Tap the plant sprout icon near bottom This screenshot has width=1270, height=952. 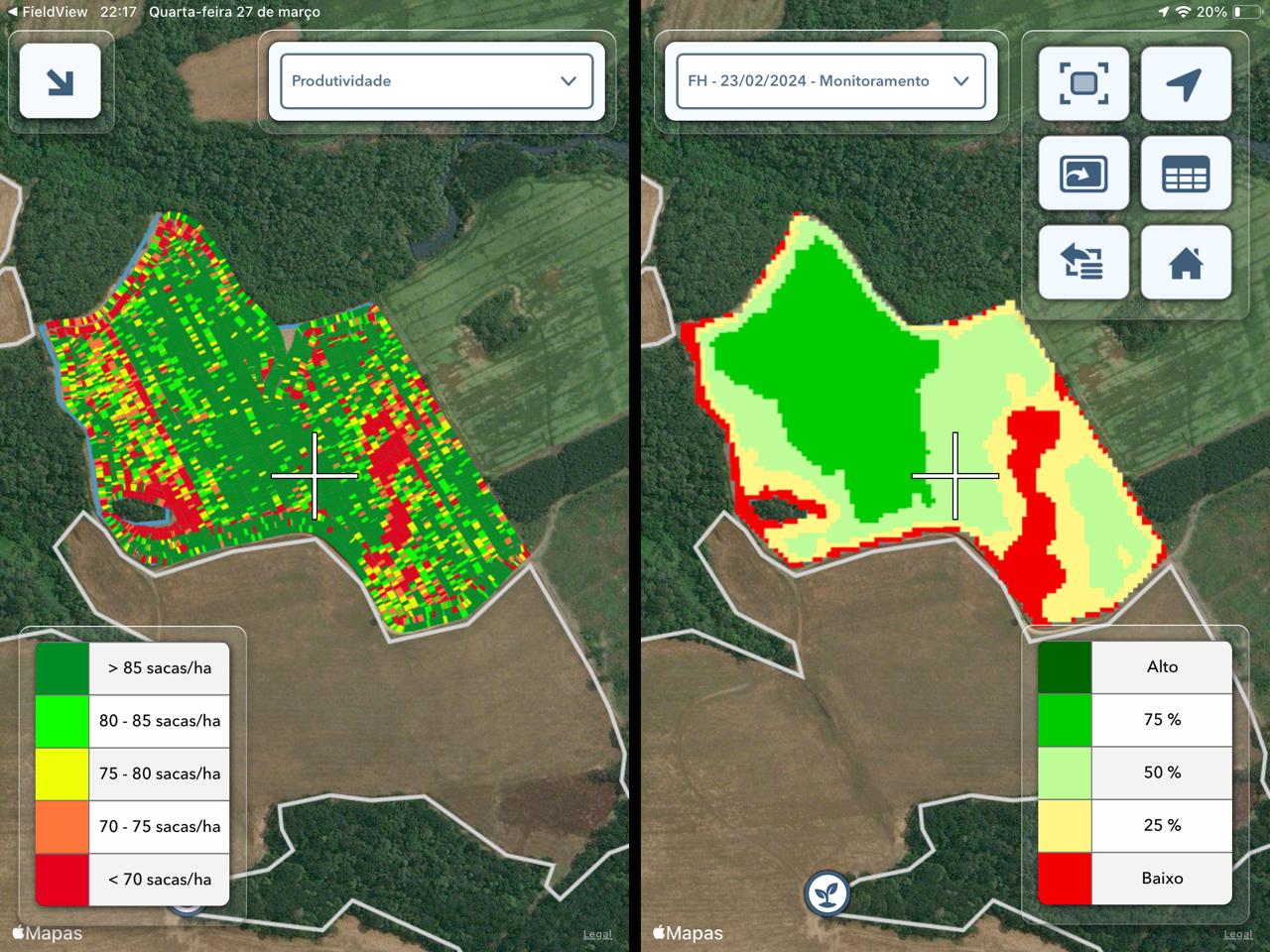pos(827,892)
